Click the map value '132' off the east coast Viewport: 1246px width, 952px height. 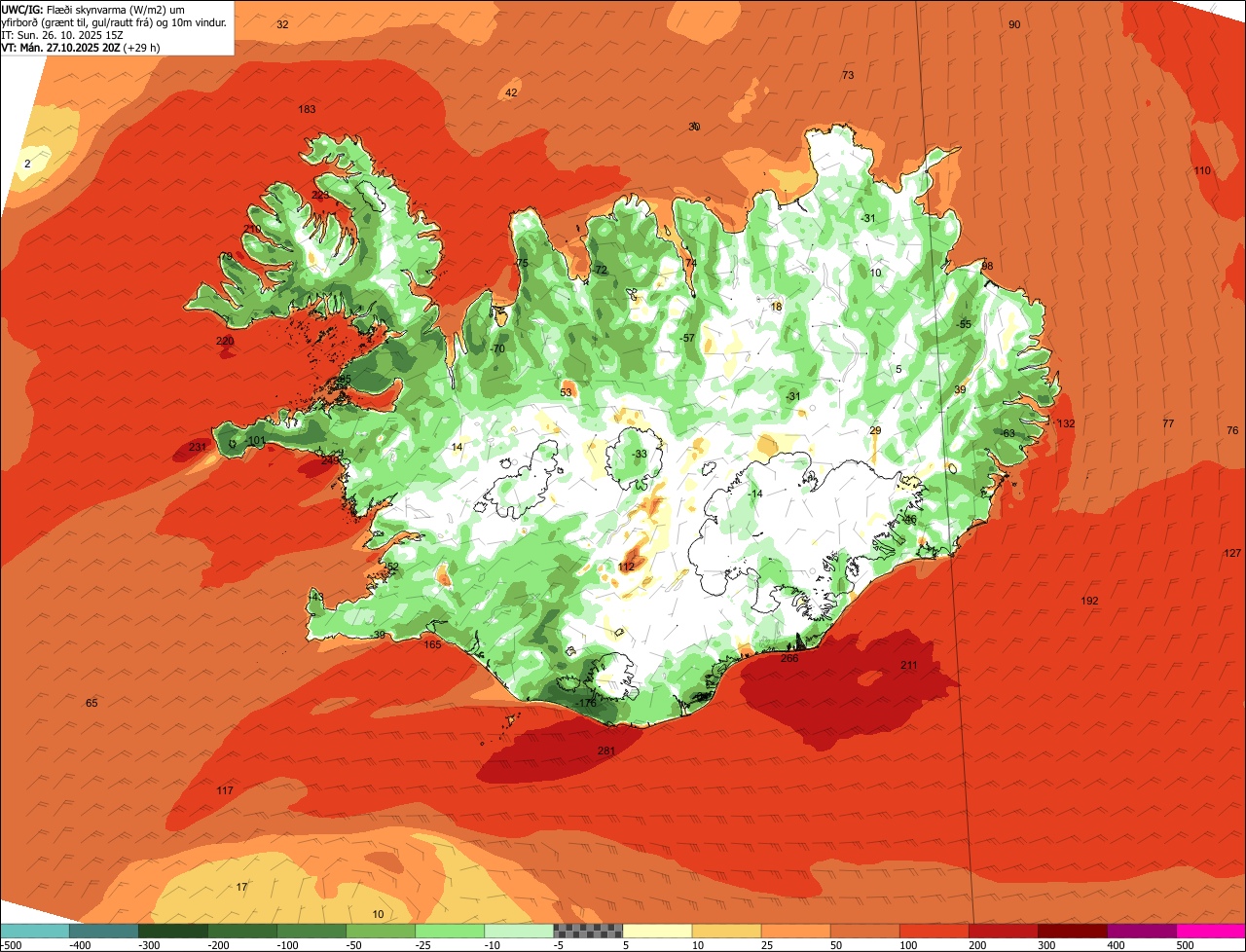coord(1066,423)
